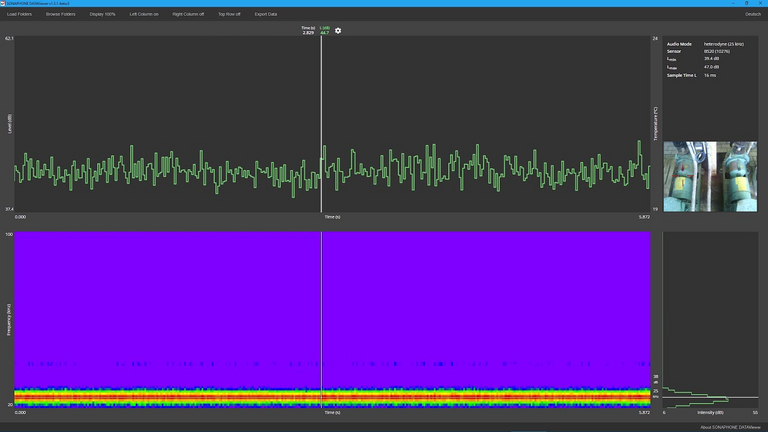768x432 pixels.
Task: Close the DATAViewer window
Action: (760, 3)
